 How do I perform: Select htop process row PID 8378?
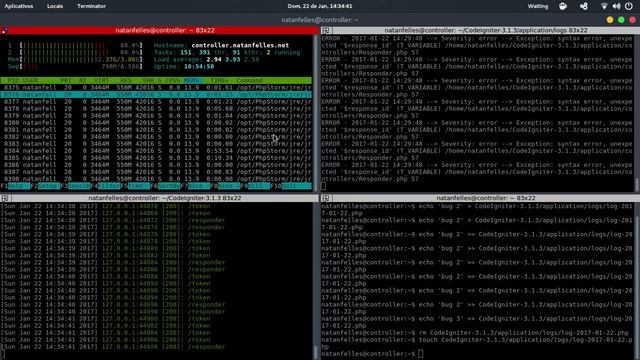coord(156,109)
